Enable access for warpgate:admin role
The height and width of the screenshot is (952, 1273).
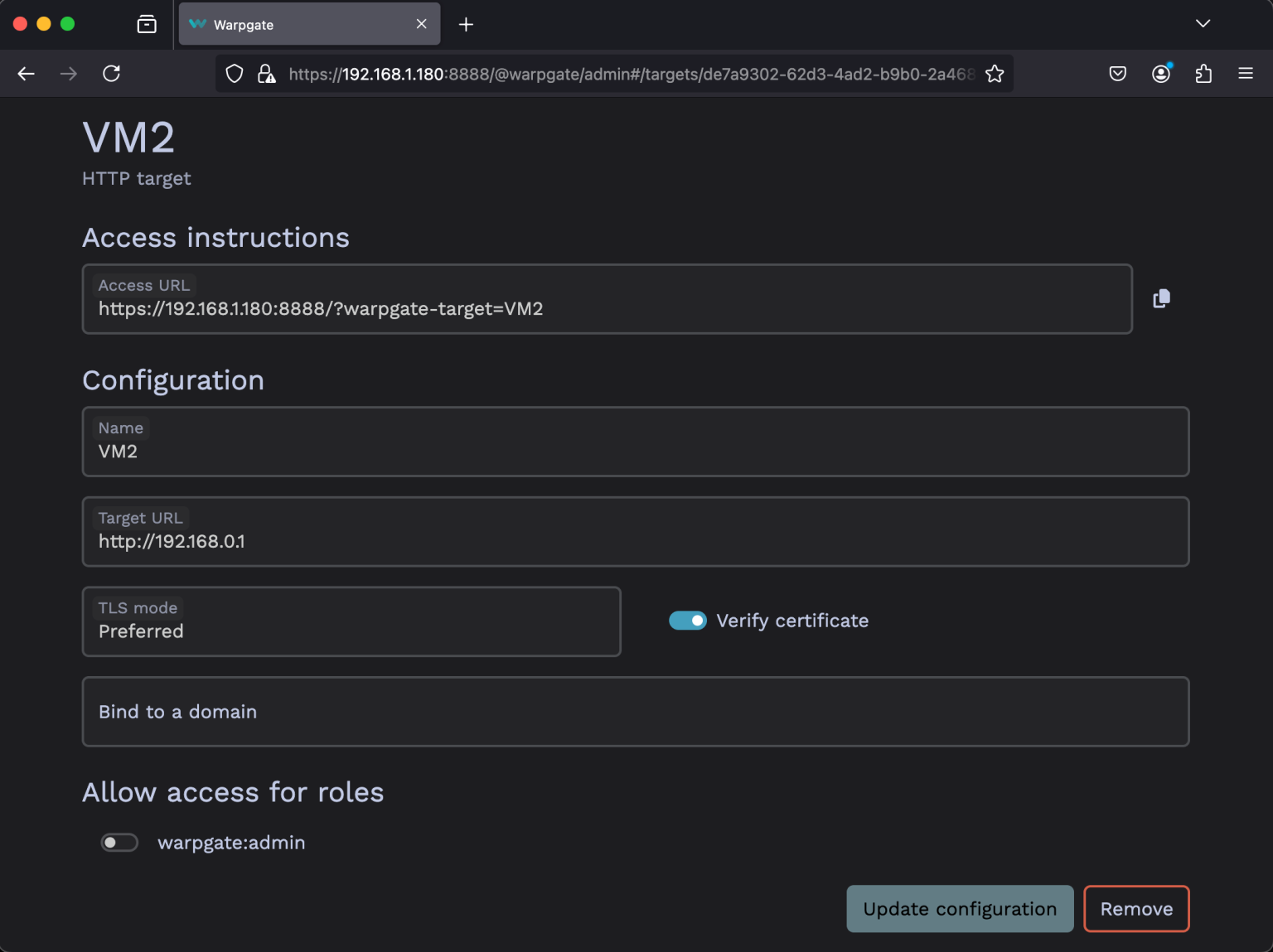(119, 842)
